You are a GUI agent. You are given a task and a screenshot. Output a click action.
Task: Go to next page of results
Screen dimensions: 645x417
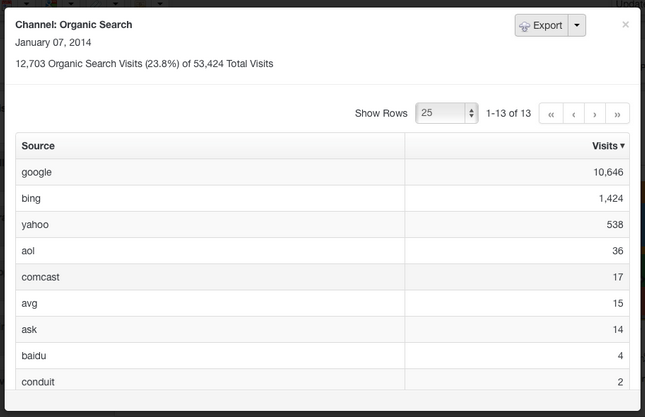594,114
